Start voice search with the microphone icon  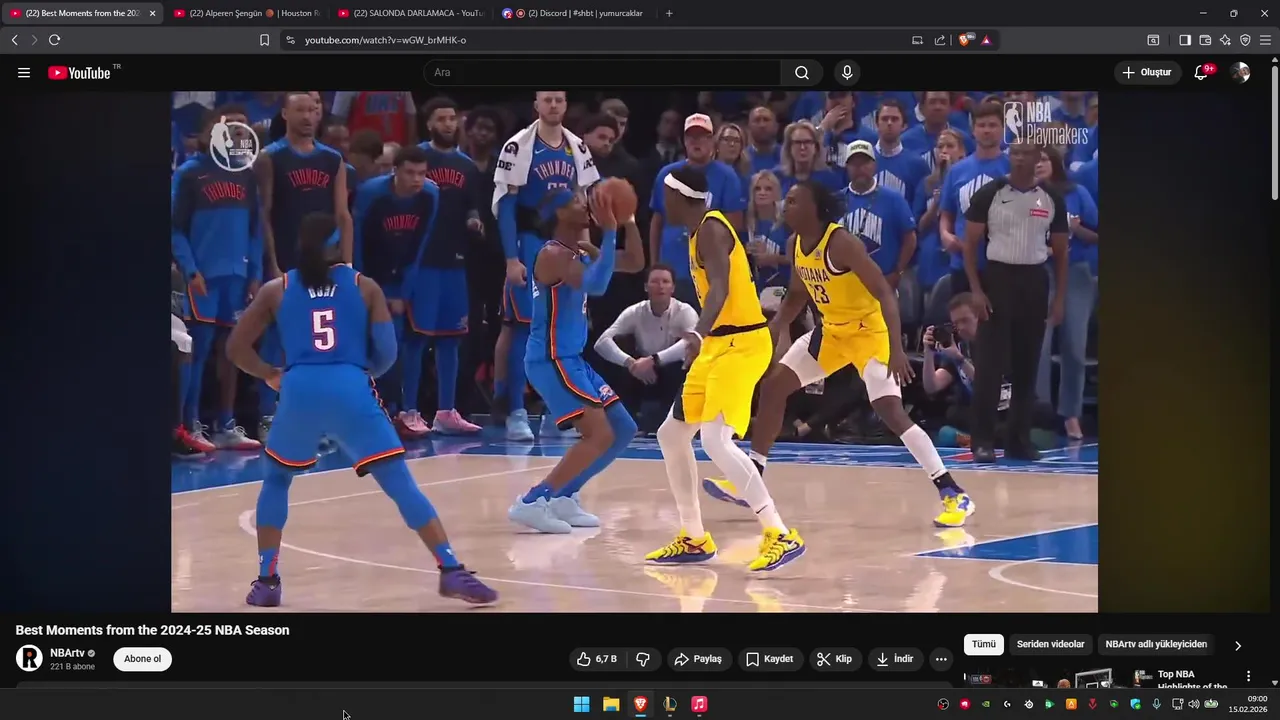(x=847, y=73)
